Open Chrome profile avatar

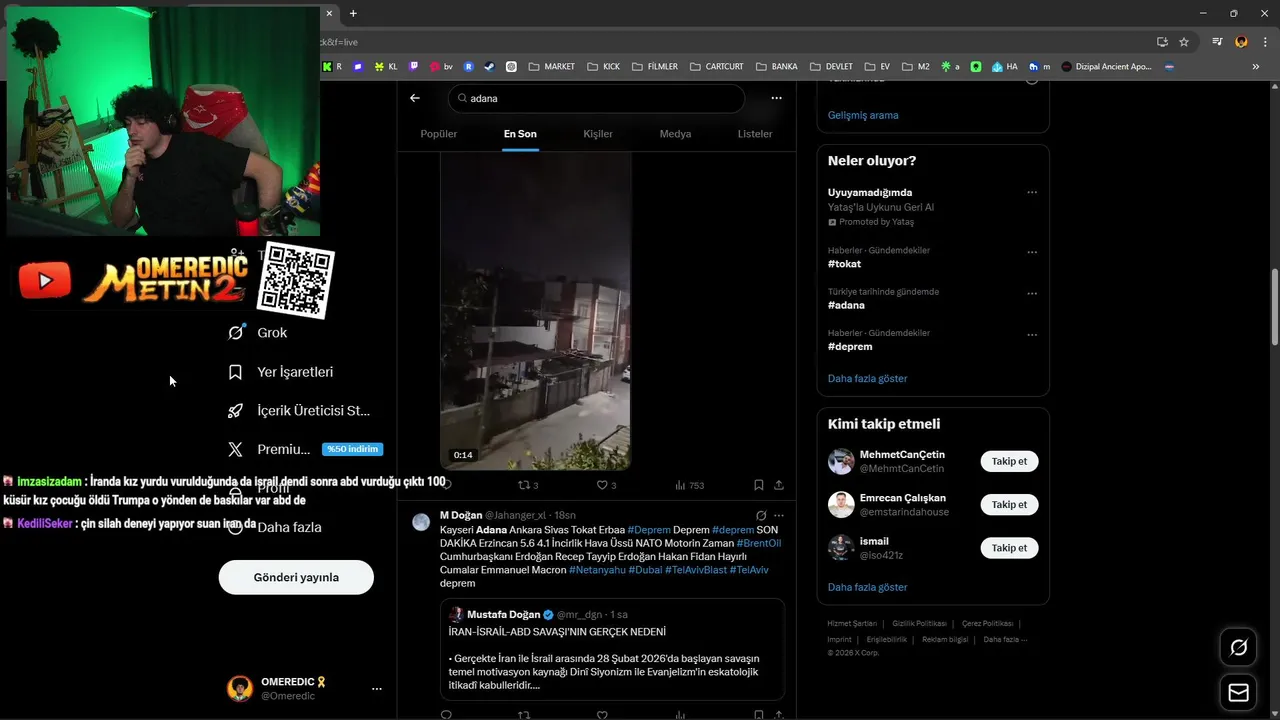[x=1241, y=42]
